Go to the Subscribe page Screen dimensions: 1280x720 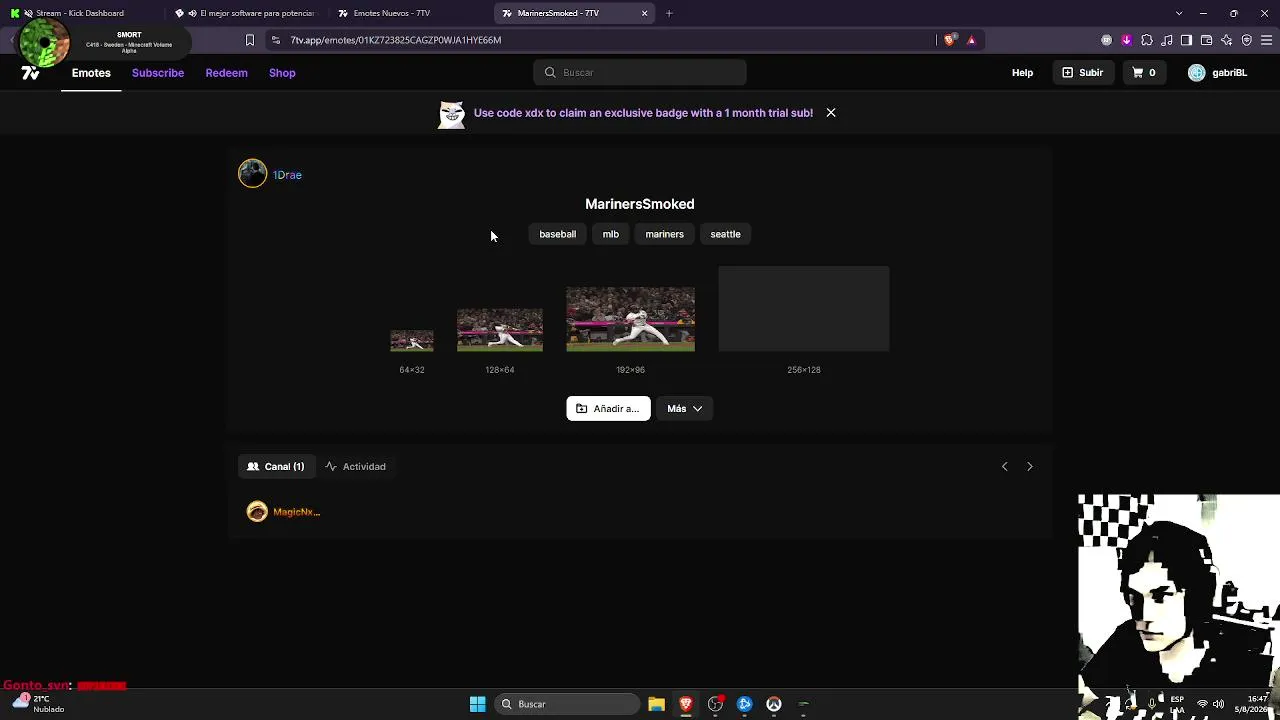click(x=158, y=73)
